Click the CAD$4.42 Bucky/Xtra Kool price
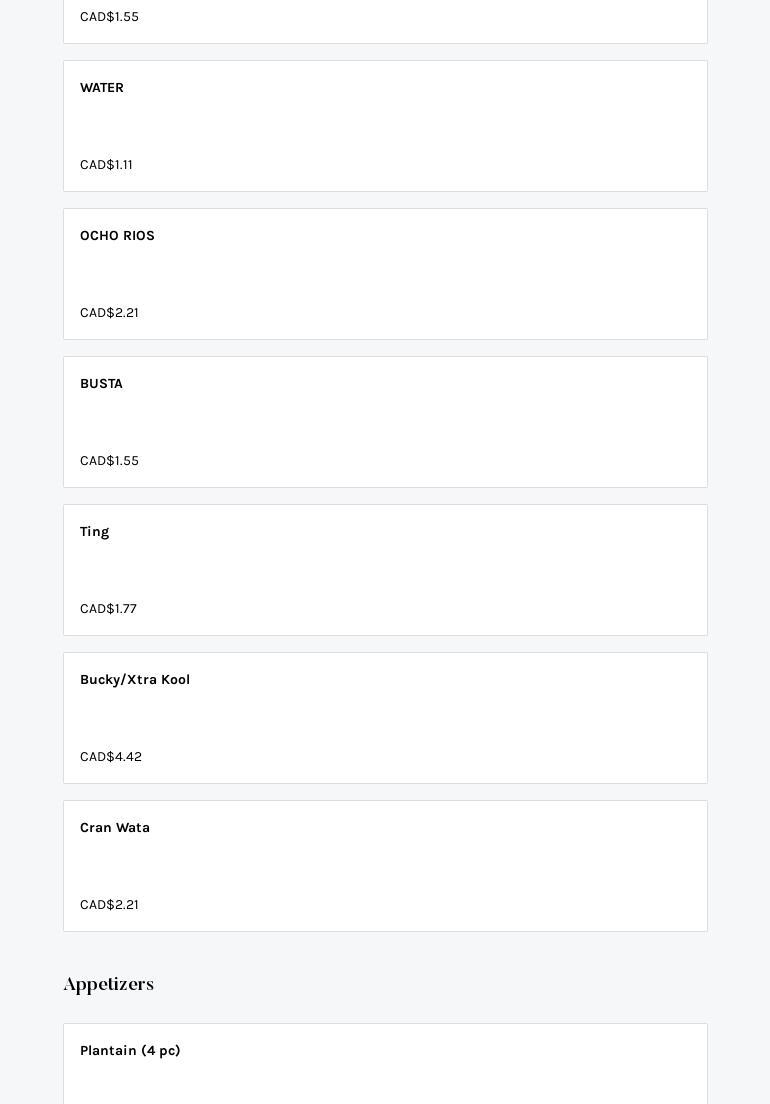The width and height of the screenshot is (770, 1104). tap(111, 757)
